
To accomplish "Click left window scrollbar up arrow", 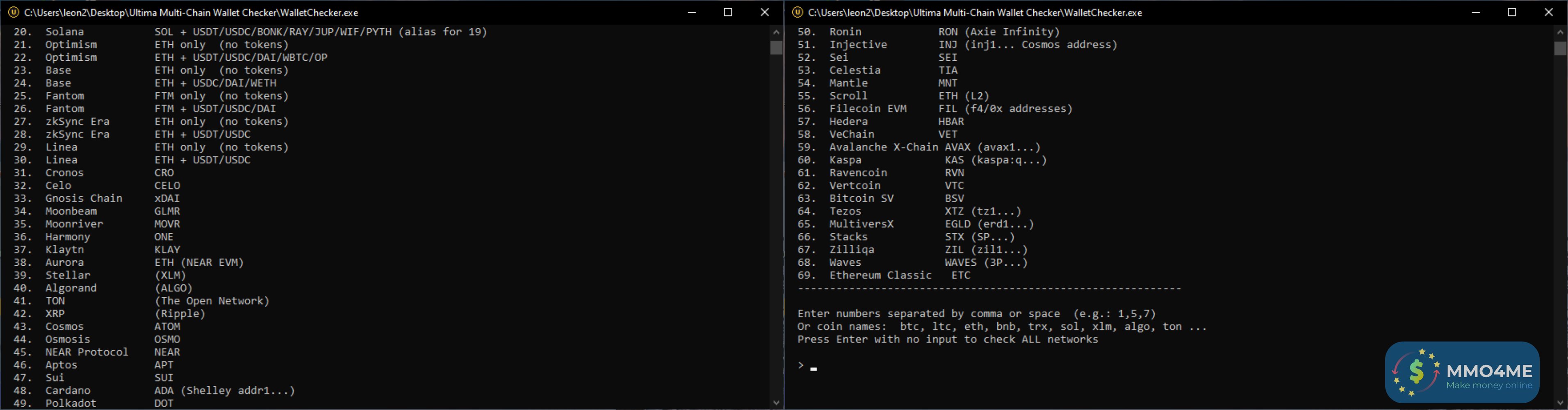I will pos(776,32).
